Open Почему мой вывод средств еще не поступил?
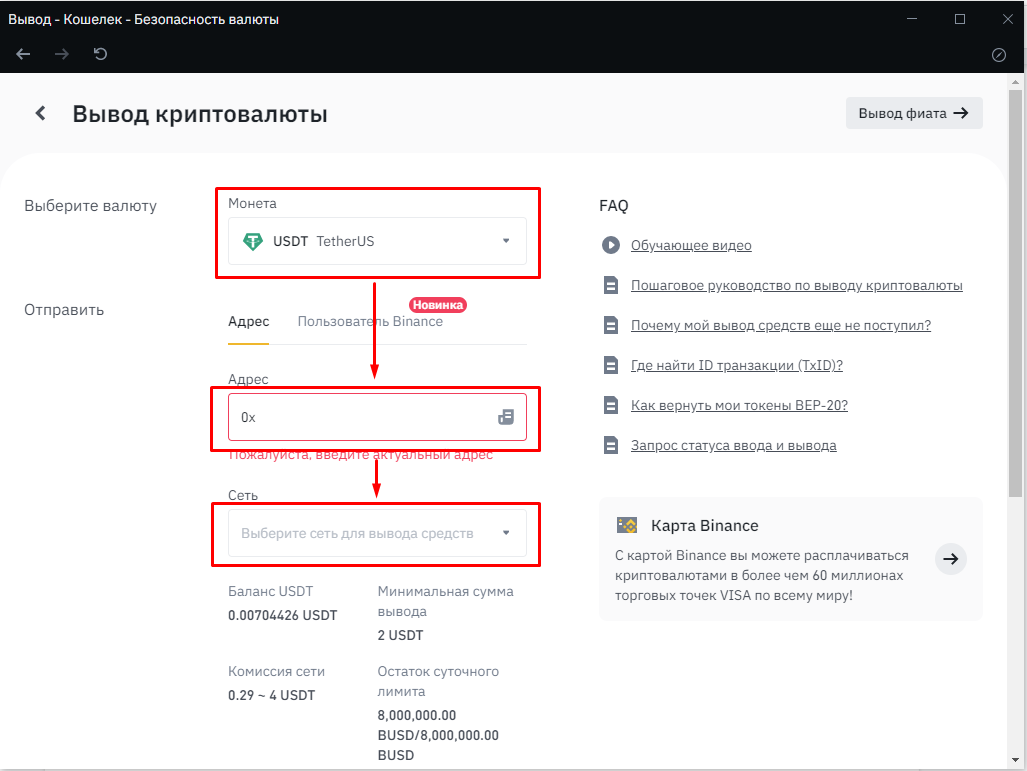 click(781, 326)
